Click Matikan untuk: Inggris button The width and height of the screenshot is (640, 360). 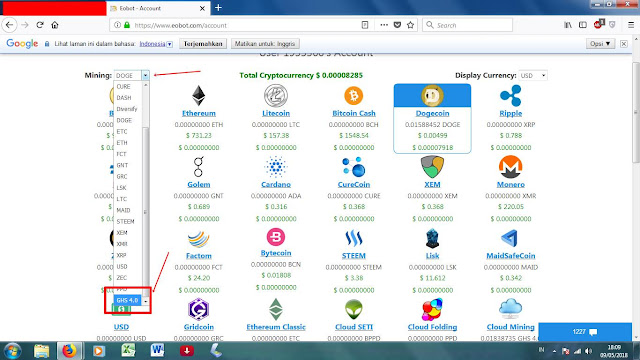pyautogui.click(x=265, y=44)
